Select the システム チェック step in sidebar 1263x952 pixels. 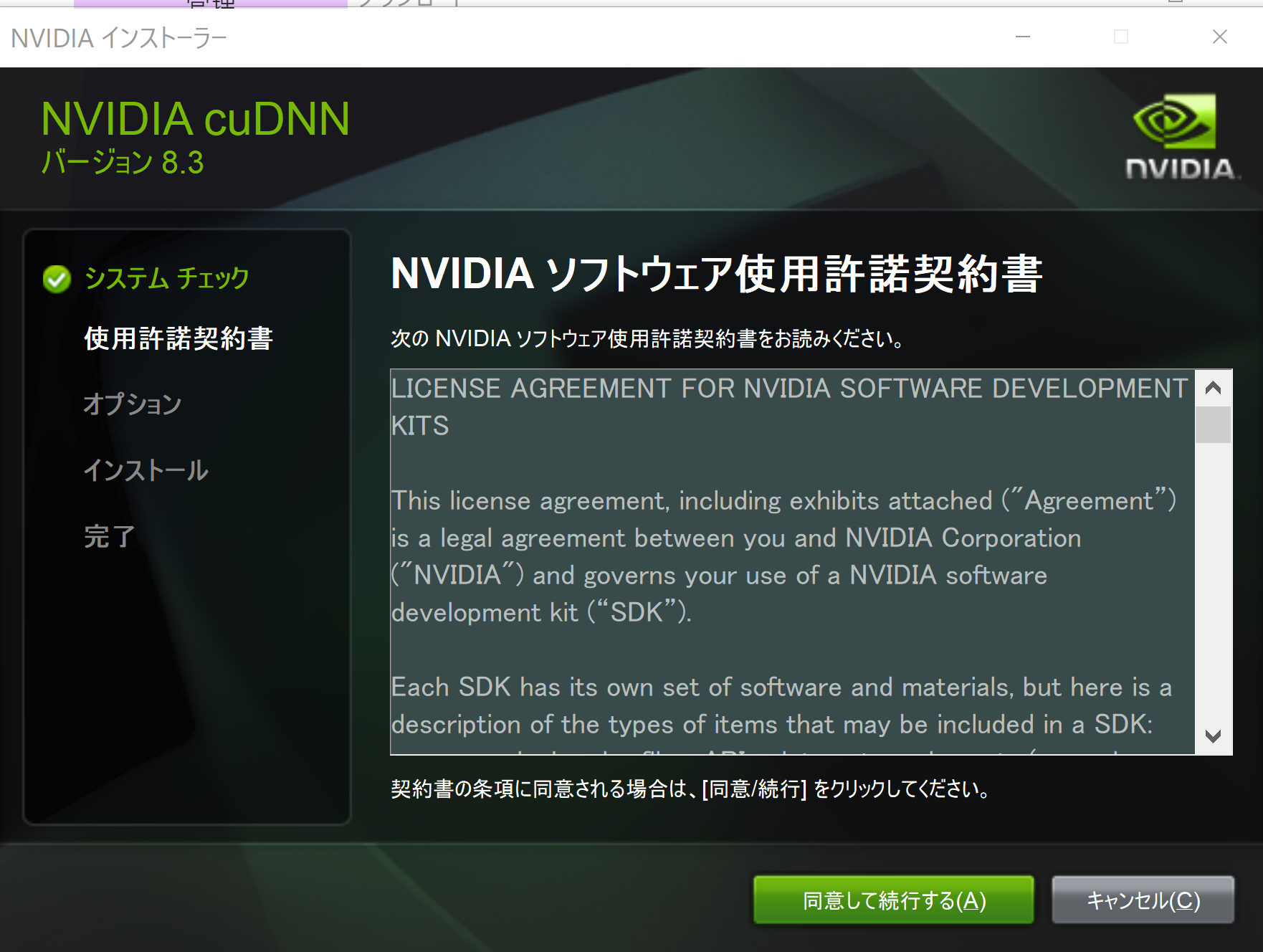click(x=166, y=278)
